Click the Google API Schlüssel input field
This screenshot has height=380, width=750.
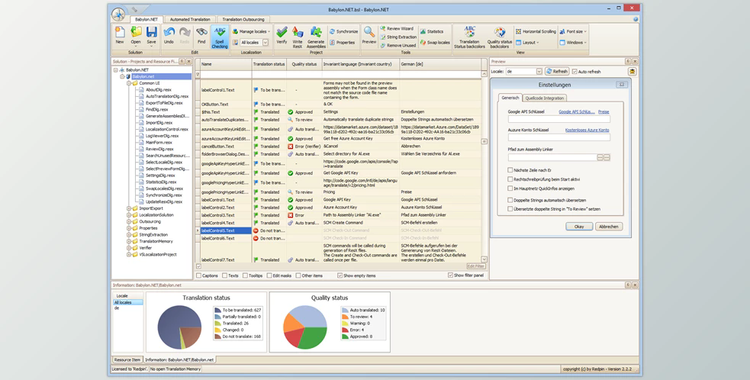point(559,119)
